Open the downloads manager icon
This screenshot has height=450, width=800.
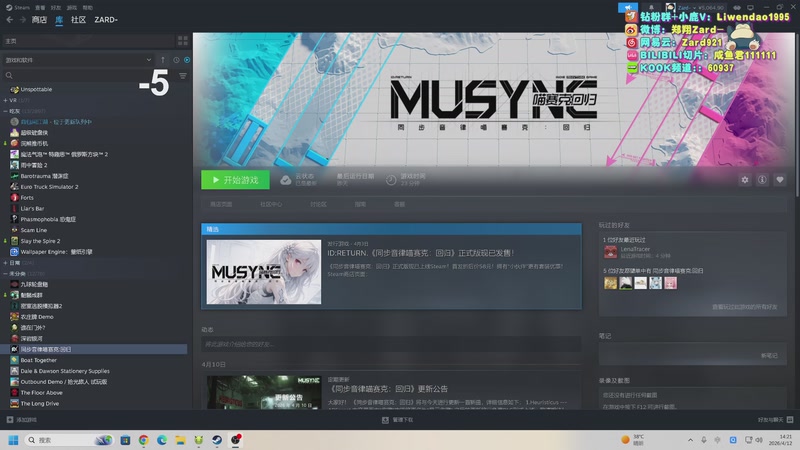coord(385,420)
